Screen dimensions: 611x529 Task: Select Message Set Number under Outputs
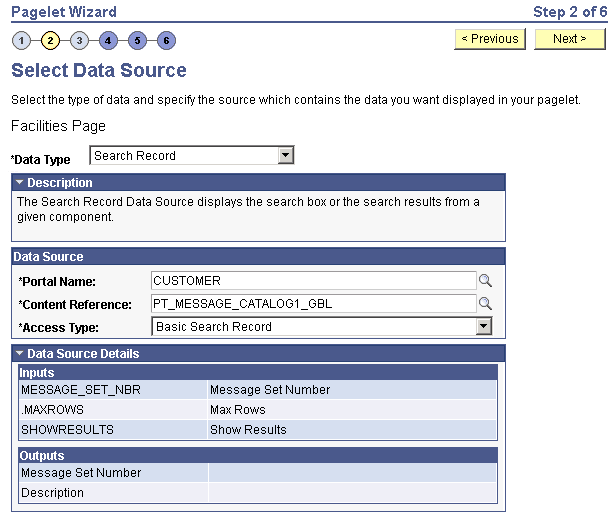[81, 473]
